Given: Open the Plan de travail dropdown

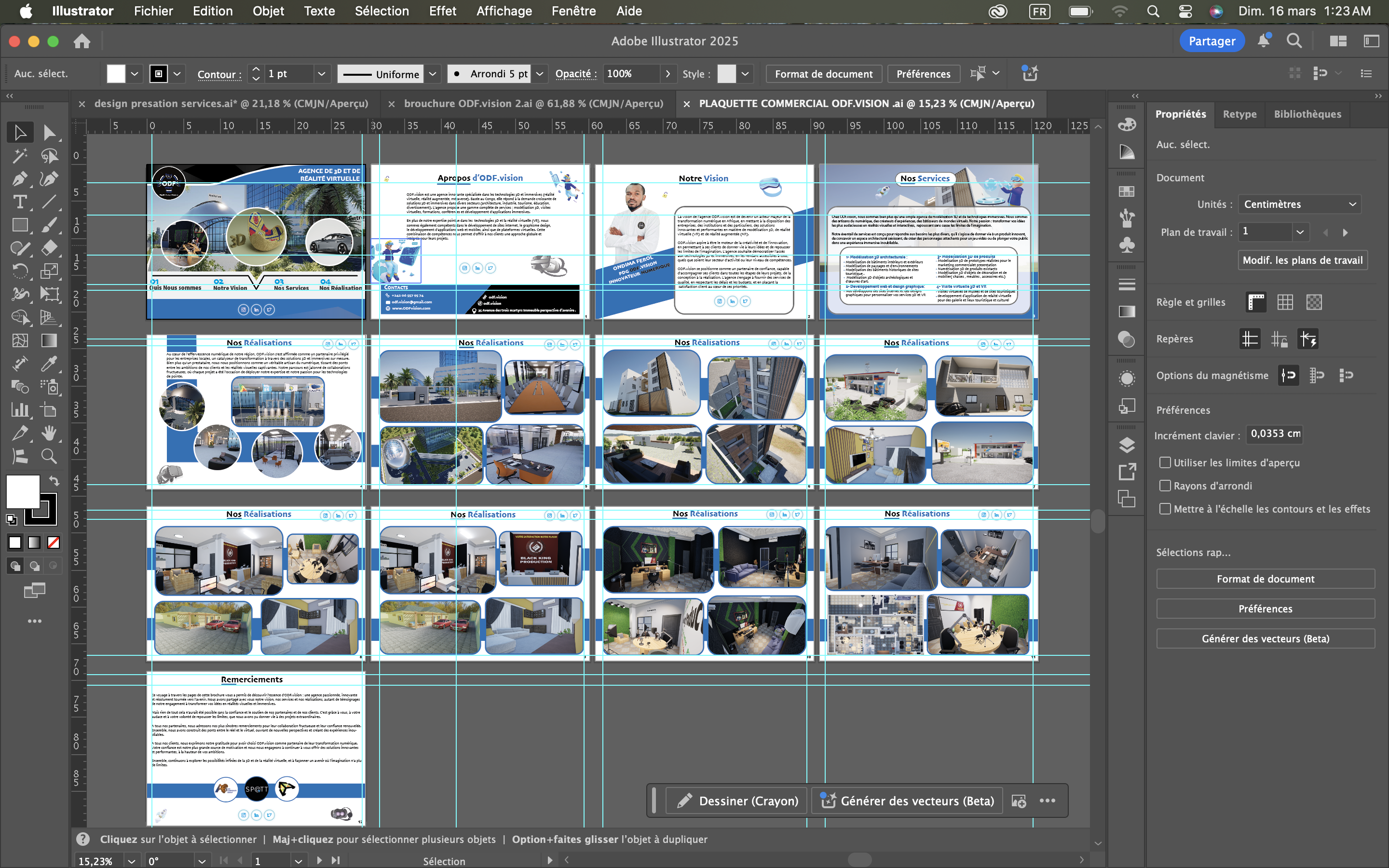Looking at the screenshot, I should click(1299, 232).
